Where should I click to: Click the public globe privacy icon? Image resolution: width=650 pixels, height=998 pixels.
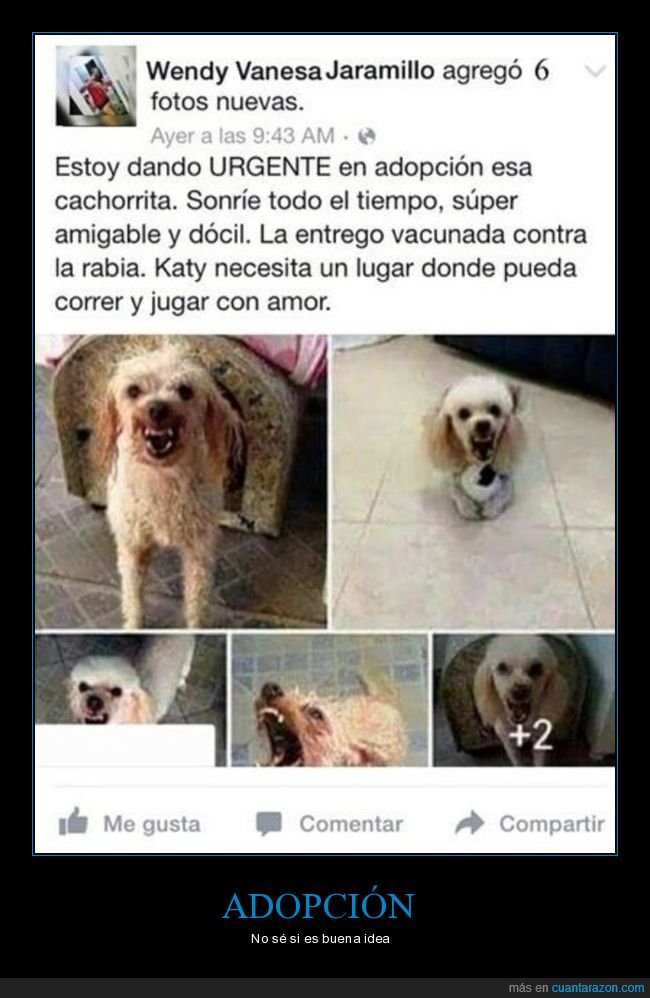367,136
